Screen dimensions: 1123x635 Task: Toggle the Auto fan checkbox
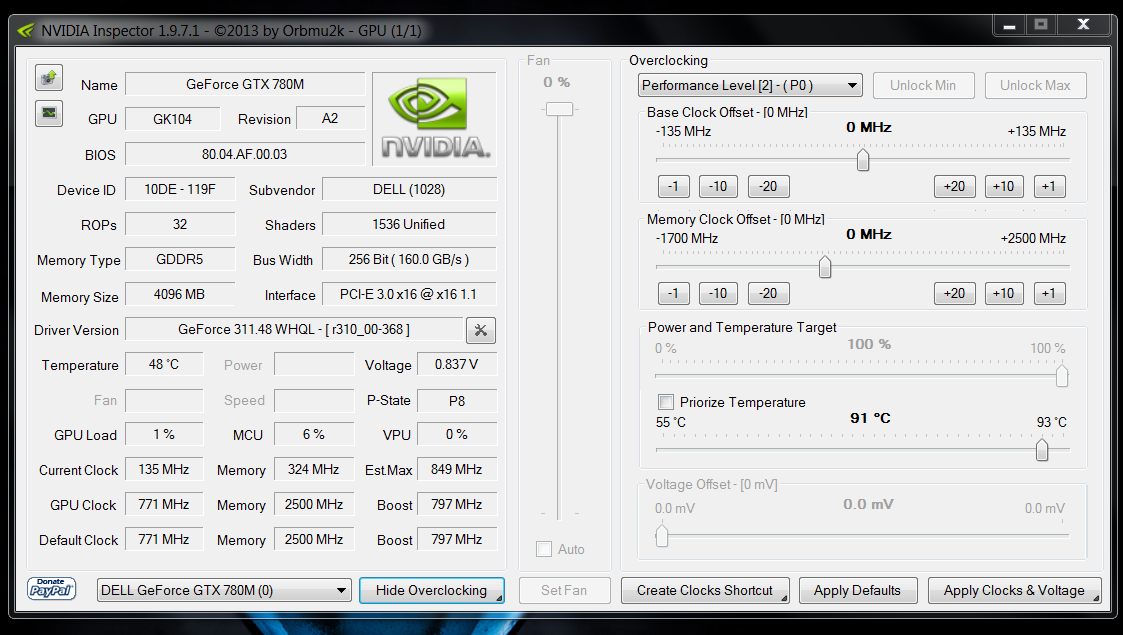(x=544, y=549)
